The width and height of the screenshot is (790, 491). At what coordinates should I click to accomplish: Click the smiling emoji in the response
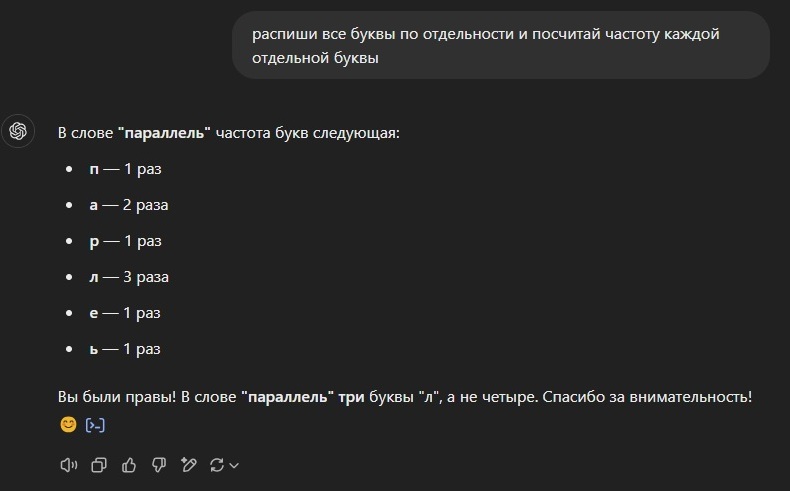(68, 424)
